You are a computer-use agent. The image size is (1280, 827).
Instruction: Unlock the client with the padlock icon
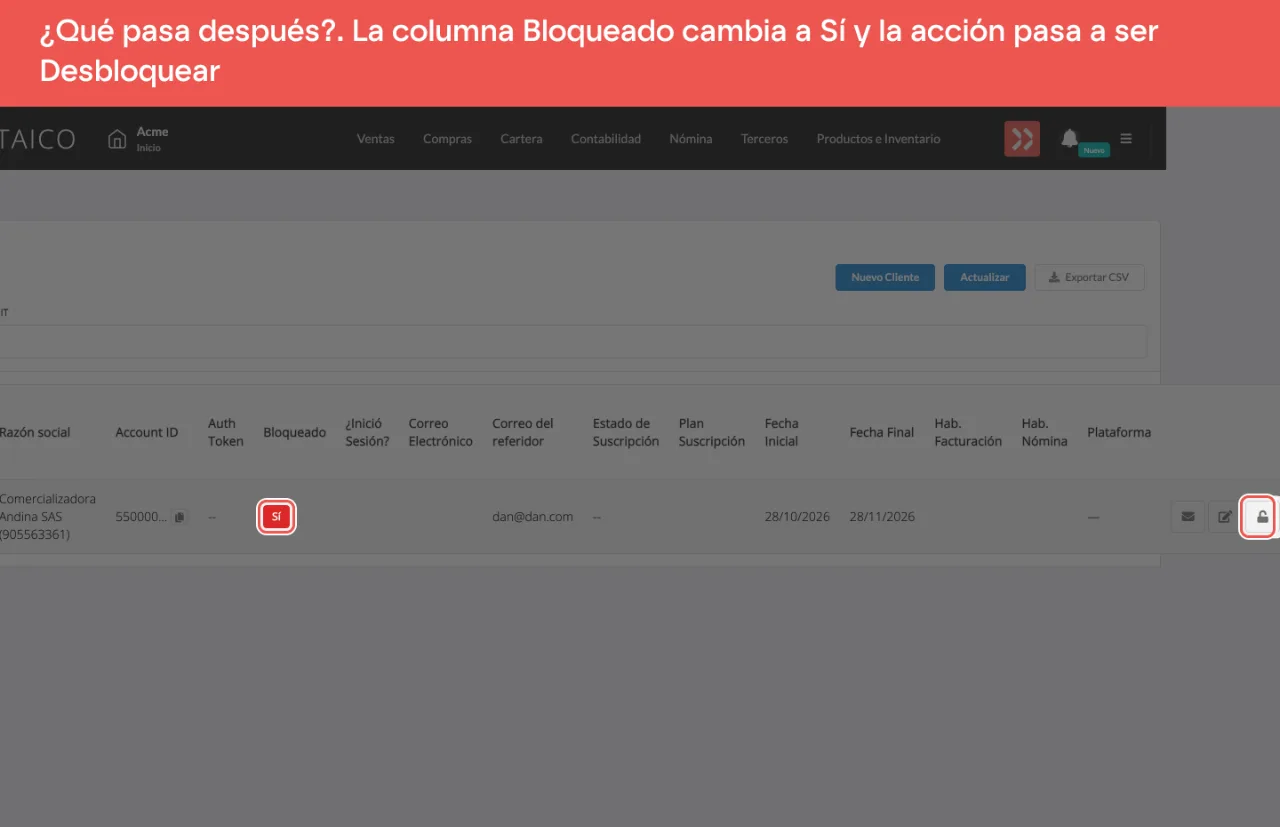point(1262,517)
